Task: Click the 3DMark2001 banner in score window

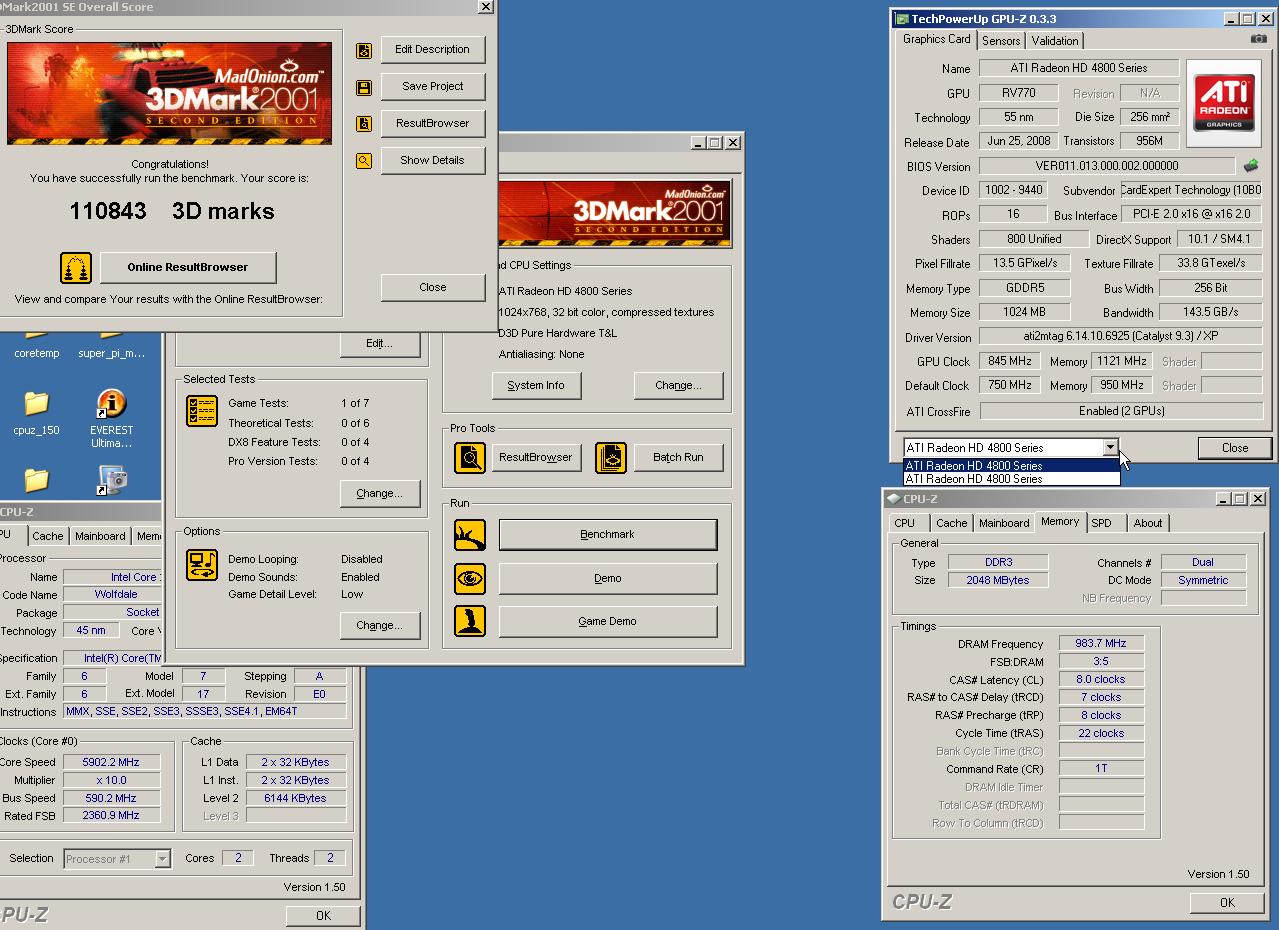Action: 169,93
